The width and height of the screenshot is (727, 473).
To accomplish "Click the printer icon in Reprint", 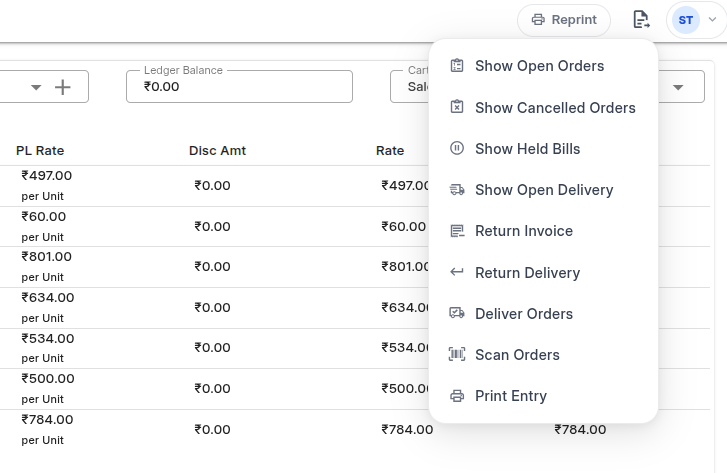I will [x=538, y=20].
